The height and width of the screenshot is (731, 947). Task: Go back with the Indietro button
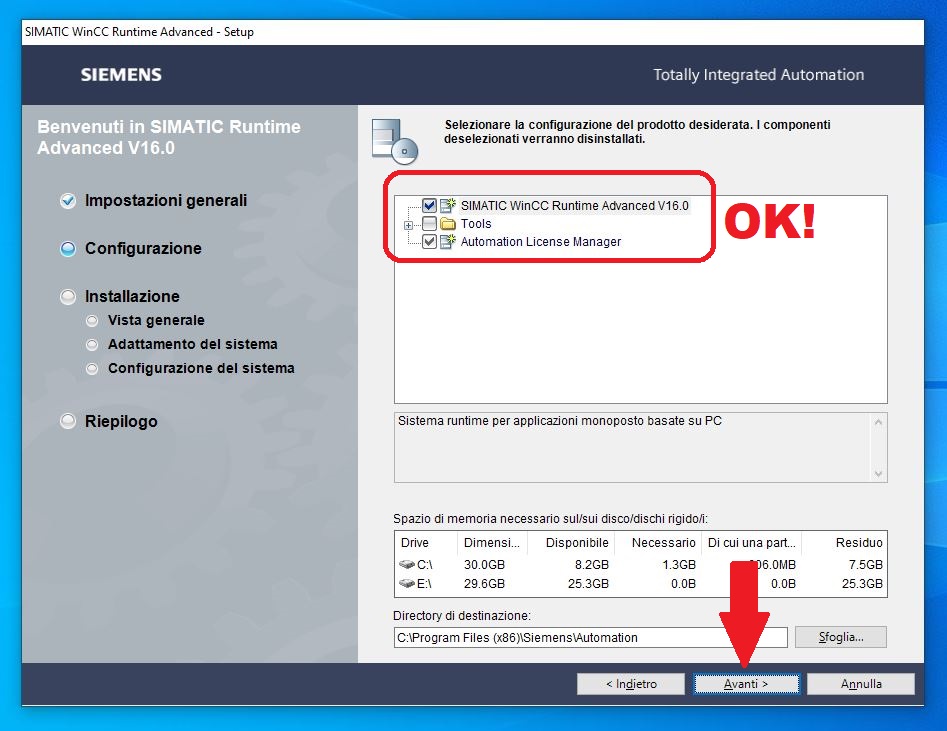pyautogui.click(x=631, y=684)
